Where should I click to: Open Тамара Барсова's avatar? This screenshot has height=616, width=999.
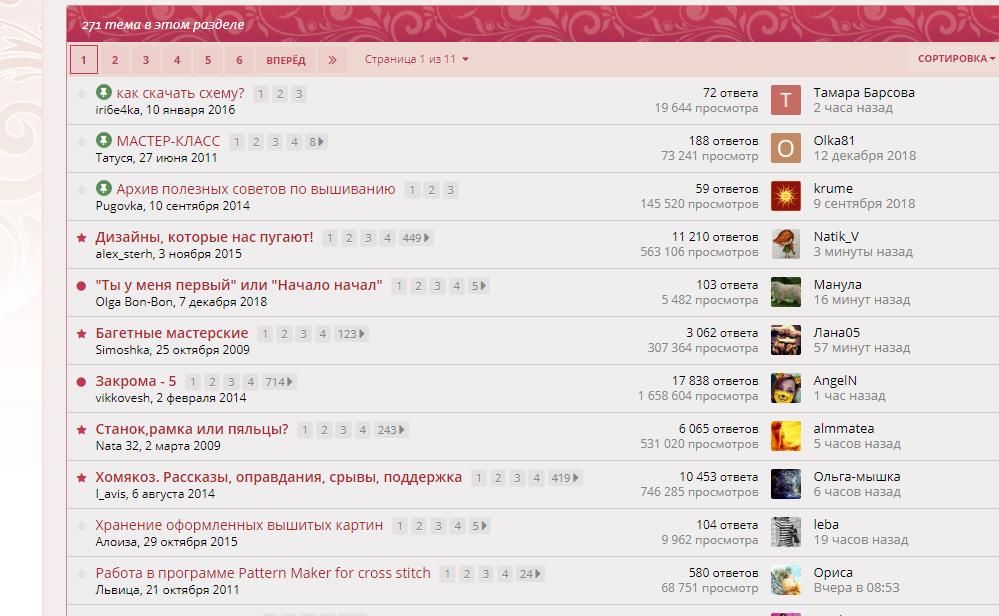coord(786,100)
